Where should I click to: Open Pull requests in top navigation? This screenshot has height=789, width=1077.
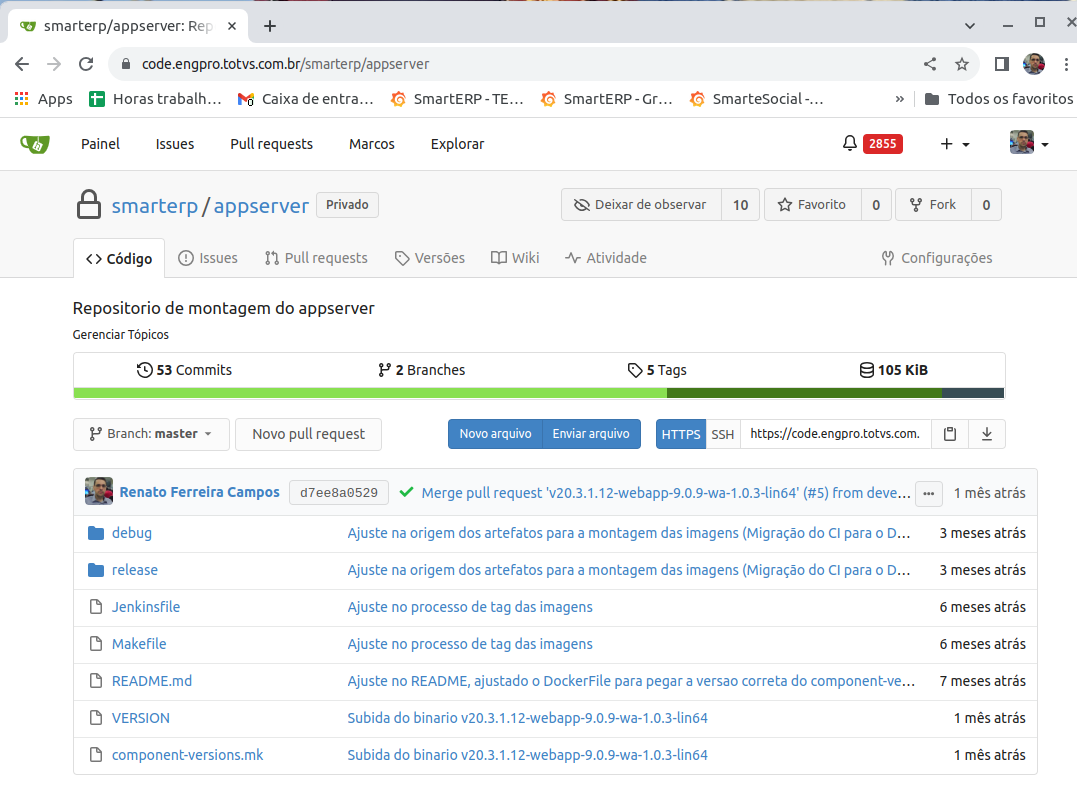coord(271,144)
